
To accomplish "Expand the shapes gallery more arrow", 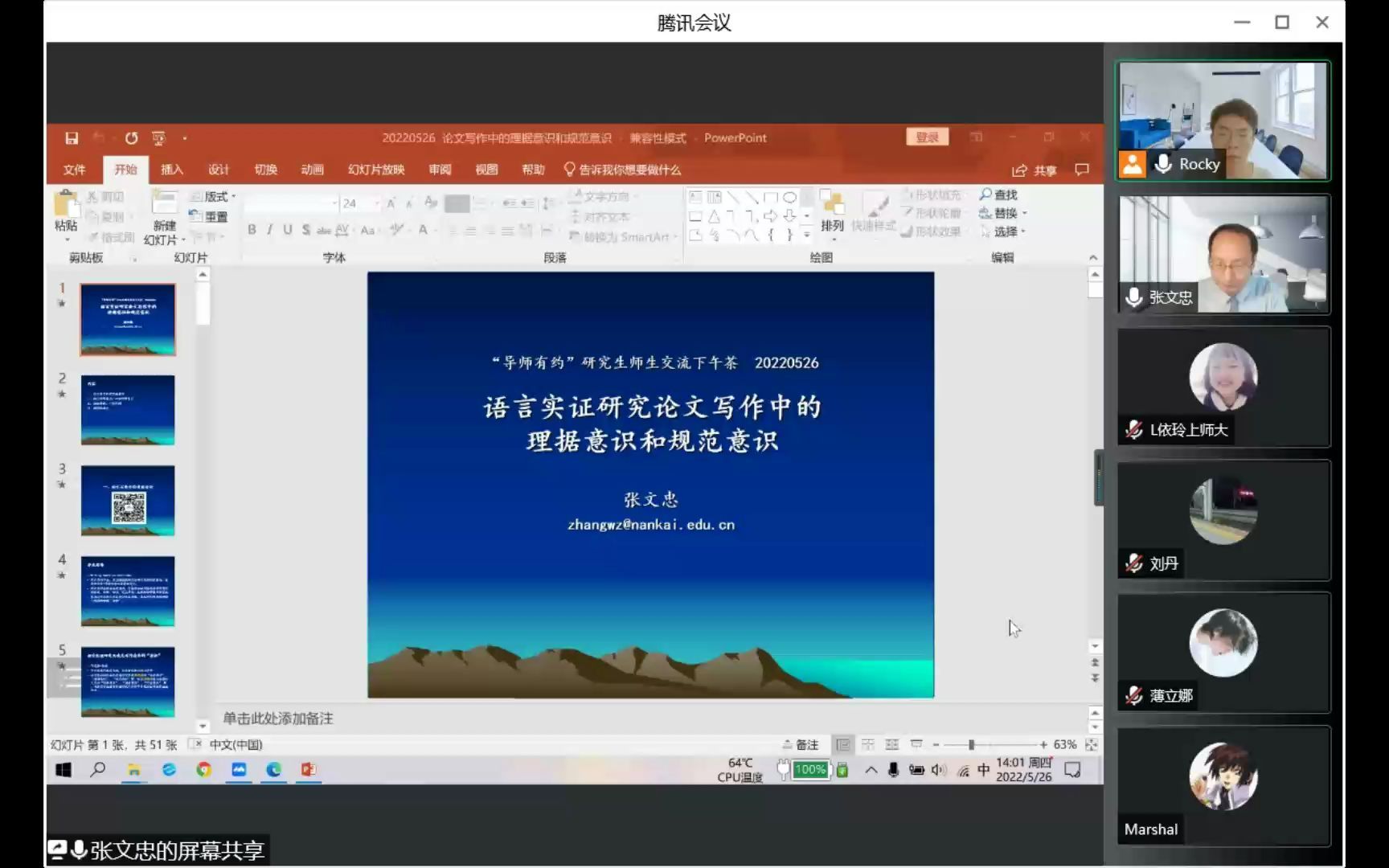I will 807,235.
